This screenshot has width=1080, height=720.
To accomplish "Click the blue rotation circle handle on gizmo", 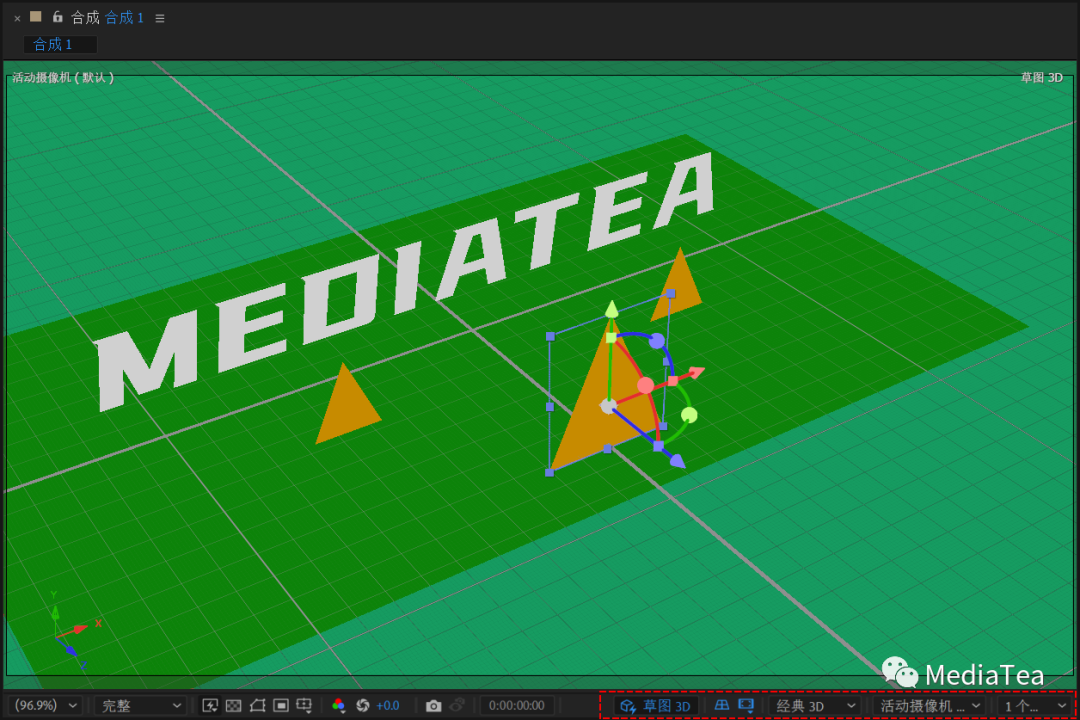I will pos(657,340).
